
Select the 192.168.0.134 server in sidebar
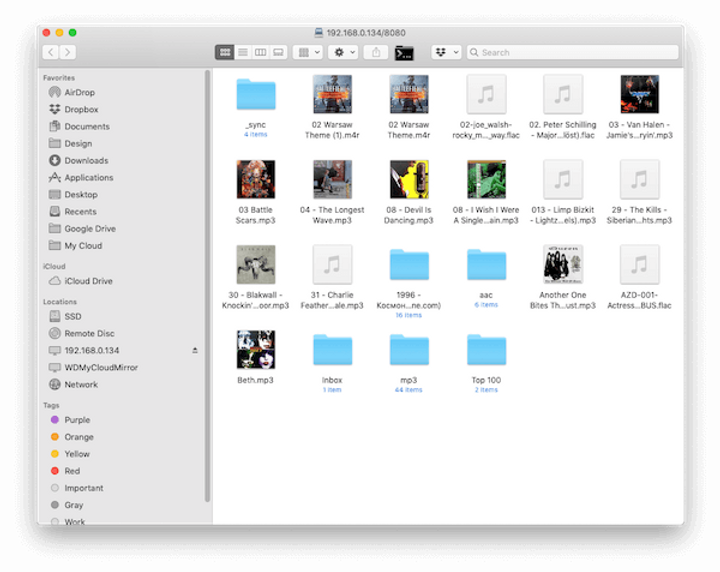tap(84, 350)
